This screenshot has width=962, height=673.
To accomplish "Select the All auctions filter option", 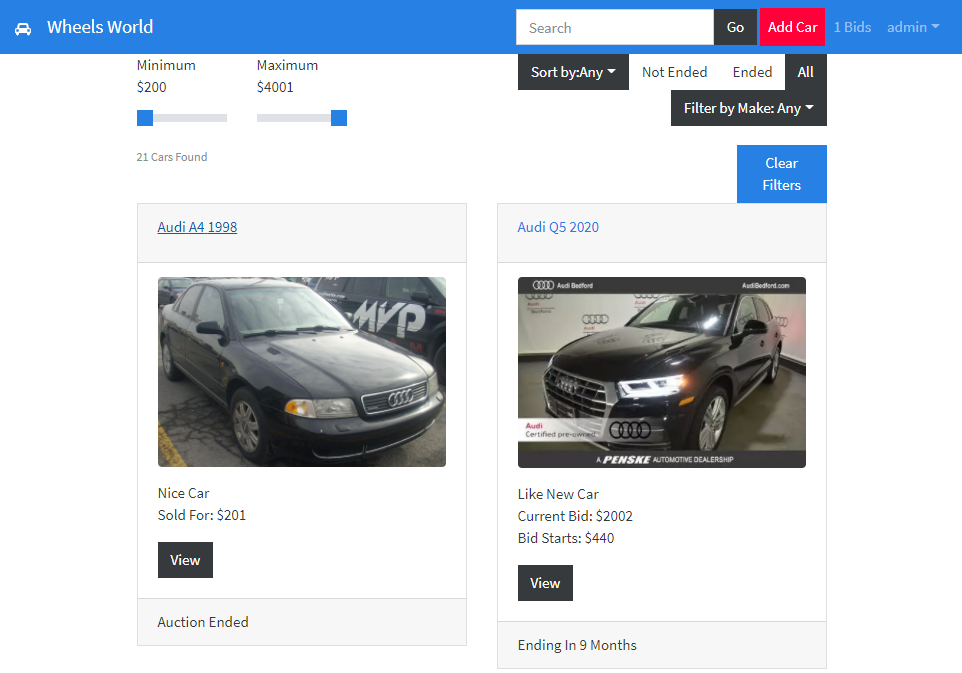I will point(805,72).
